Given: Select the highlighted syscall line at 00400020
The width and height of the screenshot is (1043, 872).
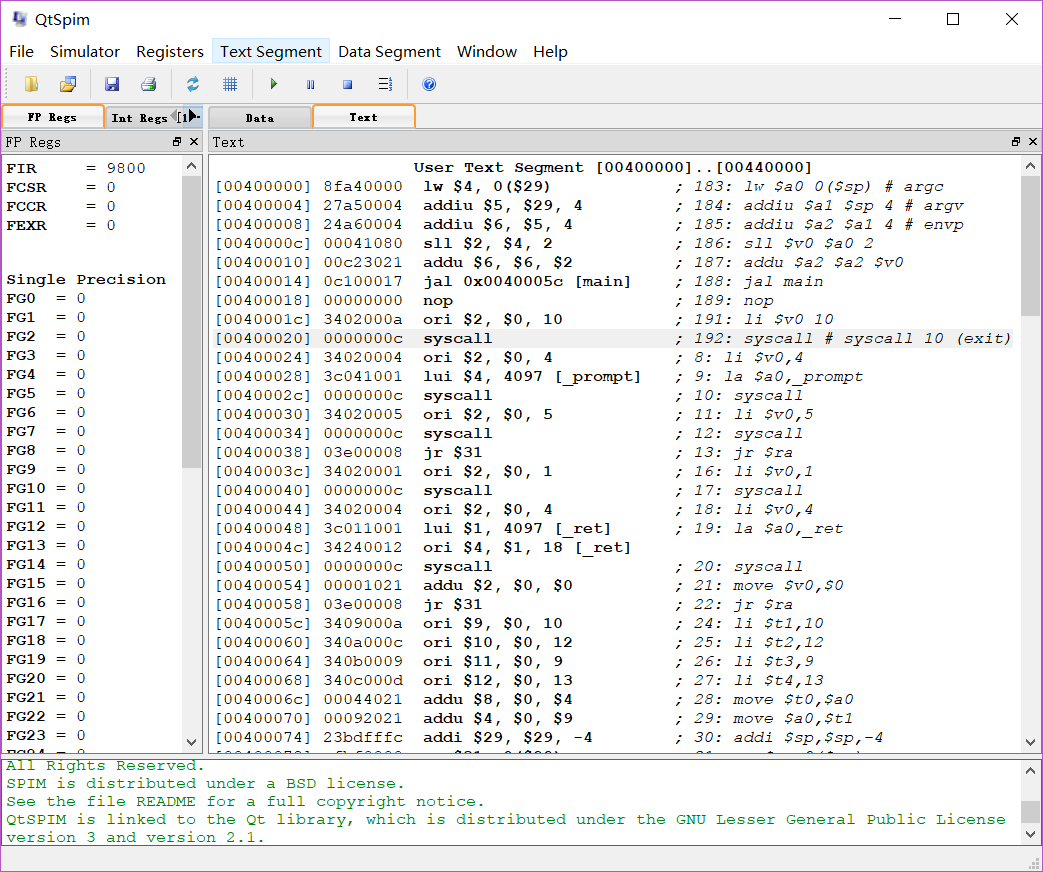Looking at the screenshot, I should [613, 339].
